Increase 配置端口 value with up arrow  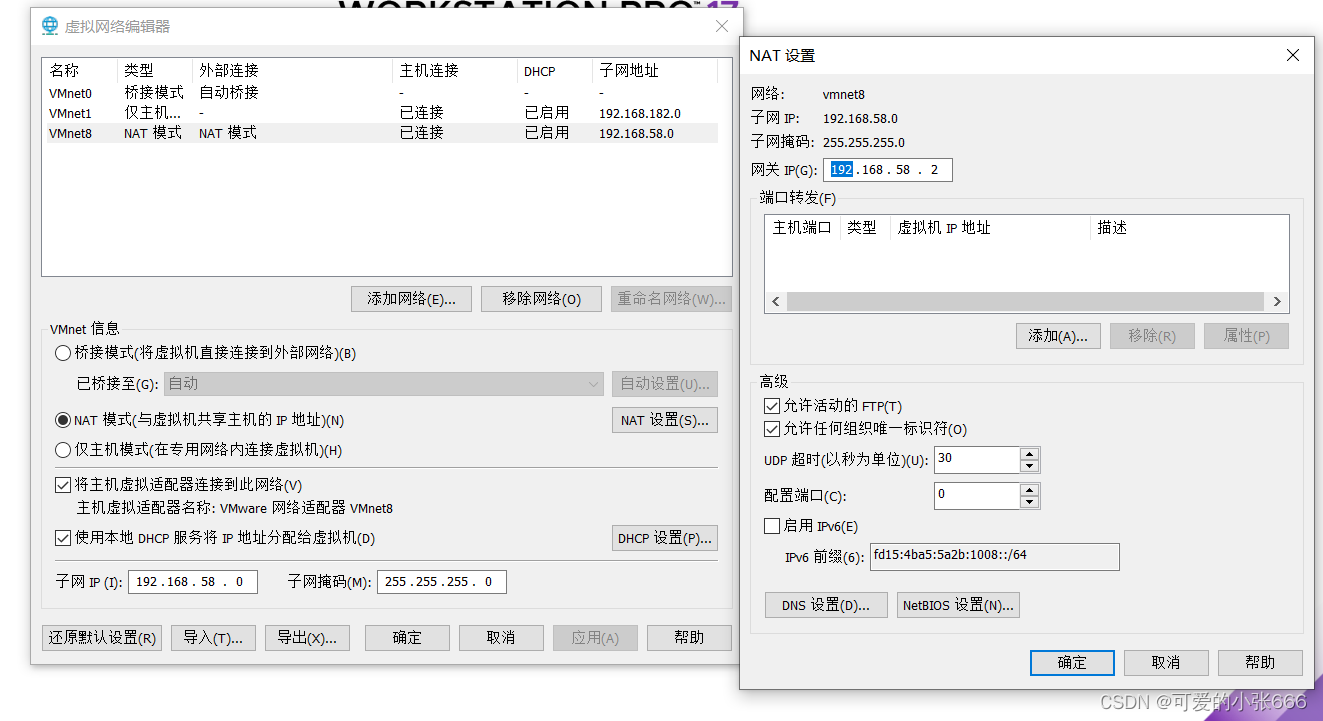tap(1030, 490)
